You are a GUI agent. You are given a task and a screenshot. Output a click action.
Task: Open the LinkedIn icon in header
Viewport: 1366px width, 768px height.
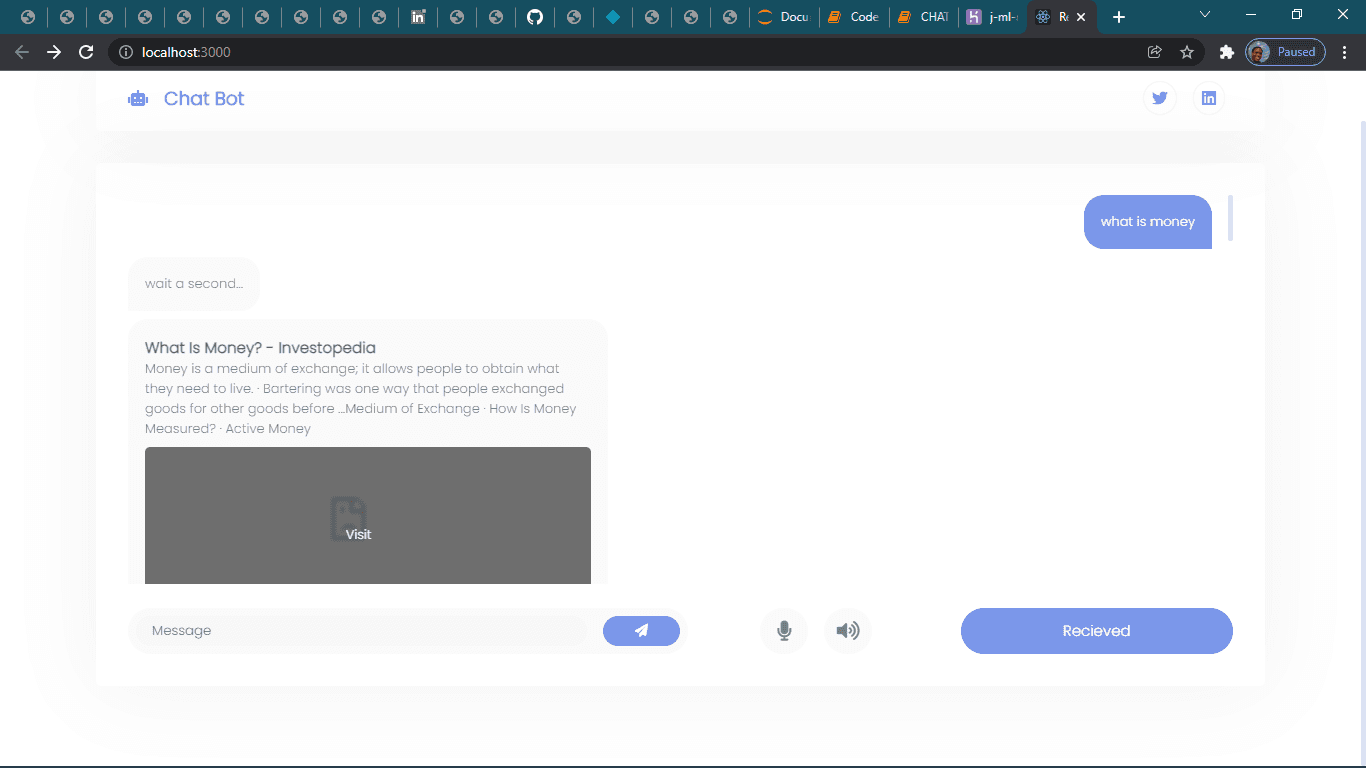(x=1209, y=98)
